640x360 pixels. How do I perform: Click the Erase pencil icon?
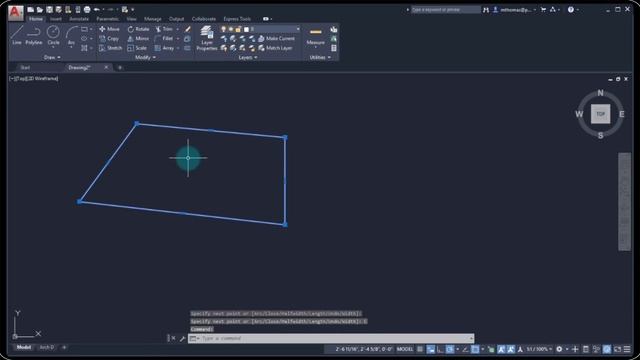(x=187, y=29)
